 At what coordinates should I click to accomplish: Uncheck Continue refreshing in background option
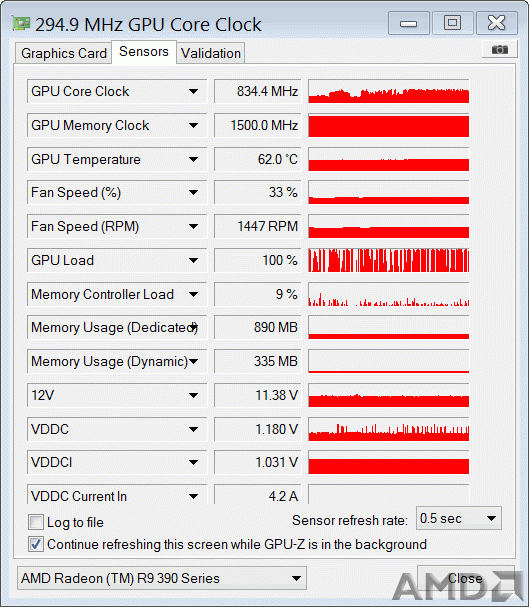pyautogui.click(x=36, y=544)
